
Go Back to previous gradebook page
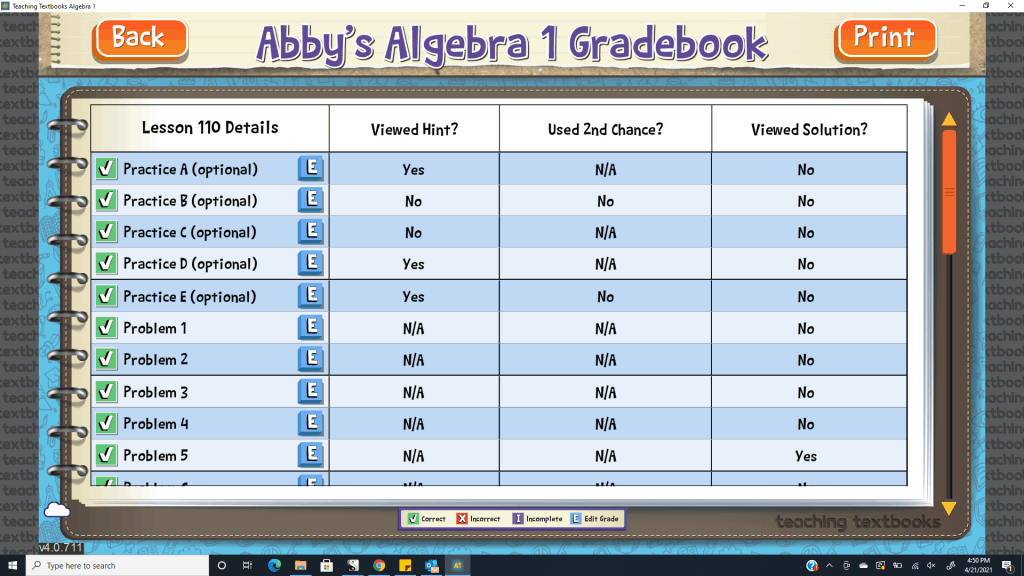point(140,39)
